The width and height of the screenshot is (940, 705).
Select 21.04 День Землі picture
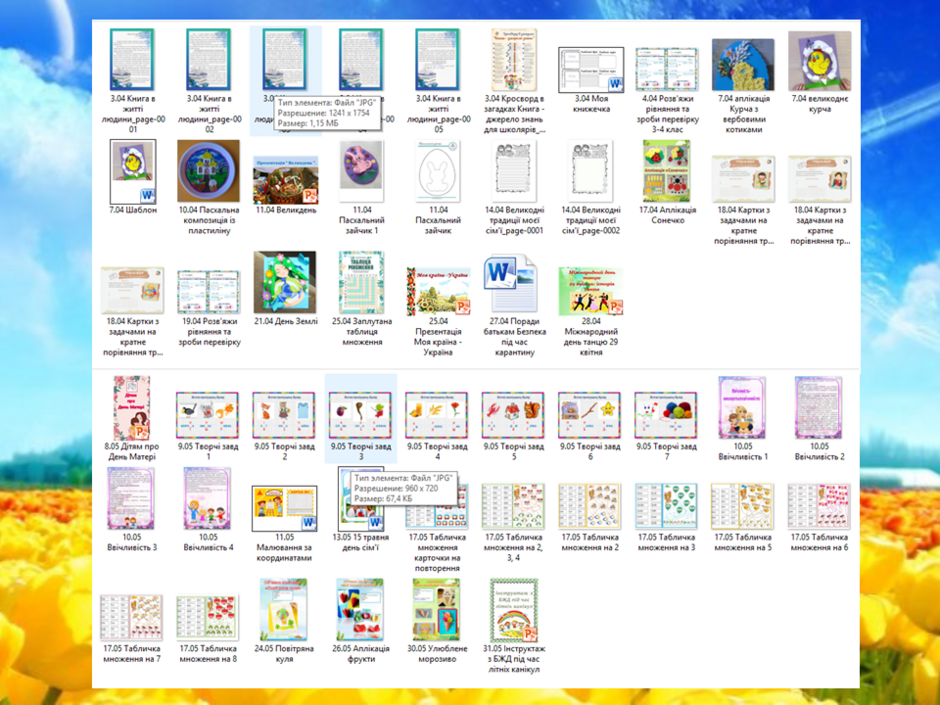click(x=285, y=282)
